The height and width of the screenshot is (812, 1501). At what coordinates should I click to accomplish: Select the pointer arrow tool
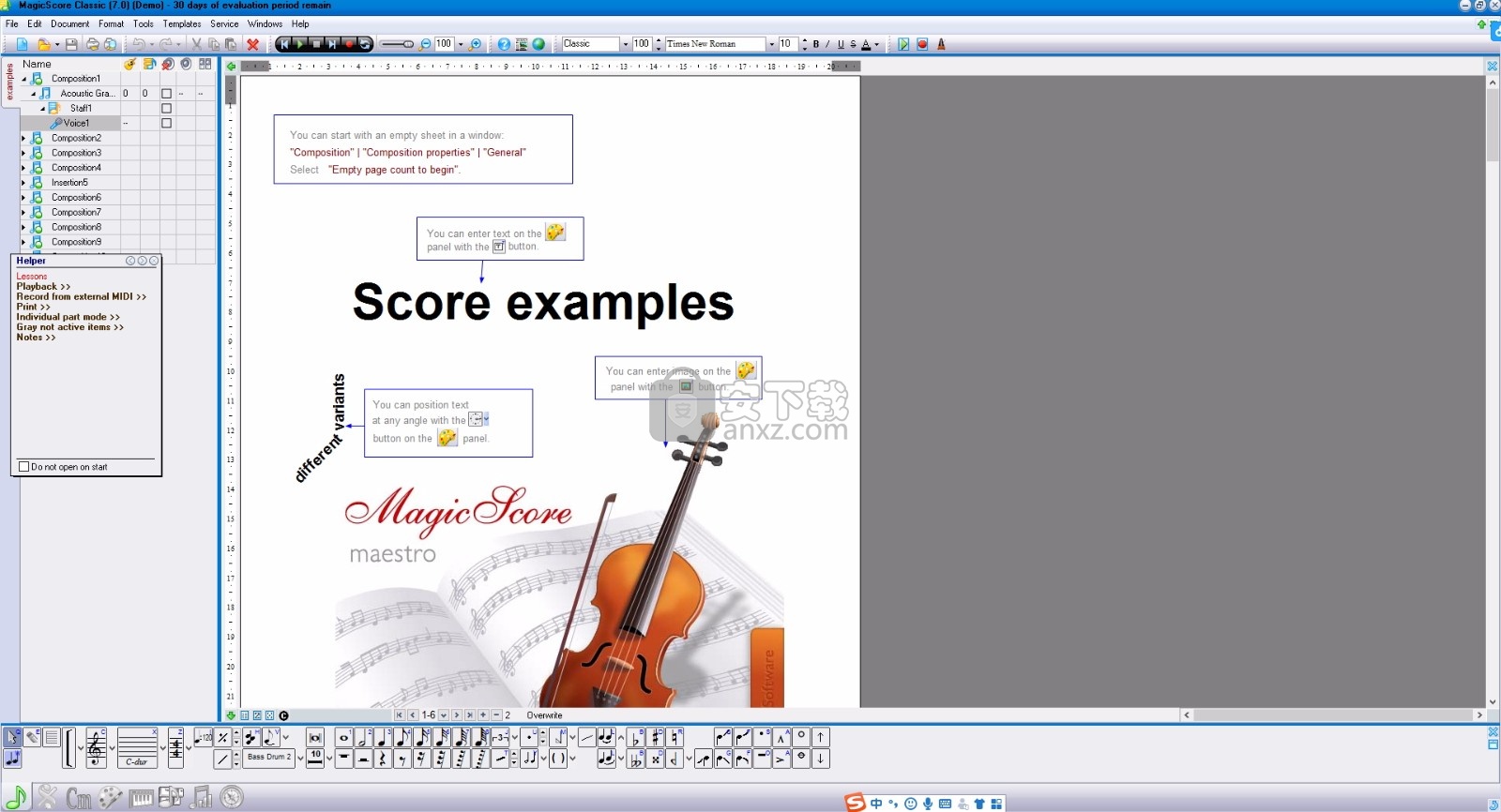[12, 737]
